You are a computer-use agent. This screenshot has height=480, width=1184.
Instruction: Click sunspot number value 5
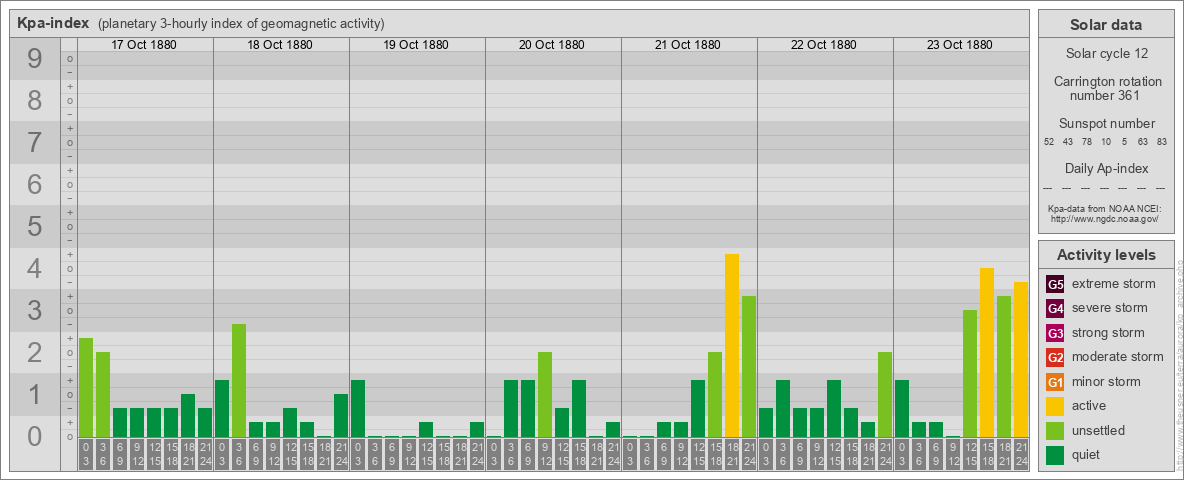click(1124, 142)
